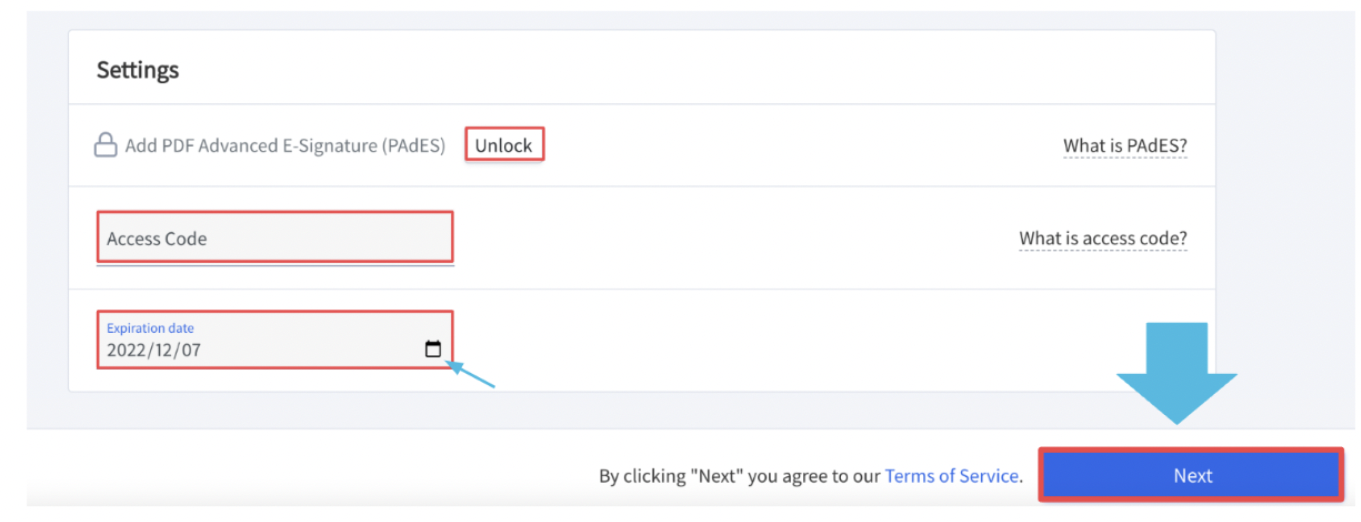Unlock the PAdES advanced signature feature
The width and height of the screenshot is (1361, 522).
(x=504, y=146)
